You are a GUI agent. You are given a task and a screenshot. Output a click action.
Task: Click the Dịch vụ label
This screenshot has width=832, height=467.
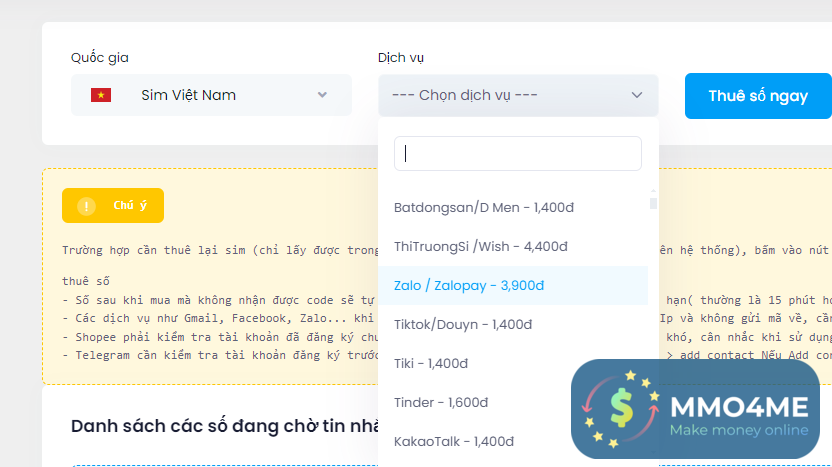click(401, 58)
